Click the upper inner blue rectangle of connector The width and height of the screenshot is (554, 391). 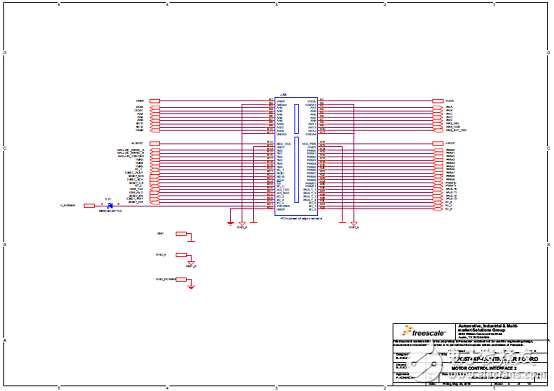pos(296,119)
